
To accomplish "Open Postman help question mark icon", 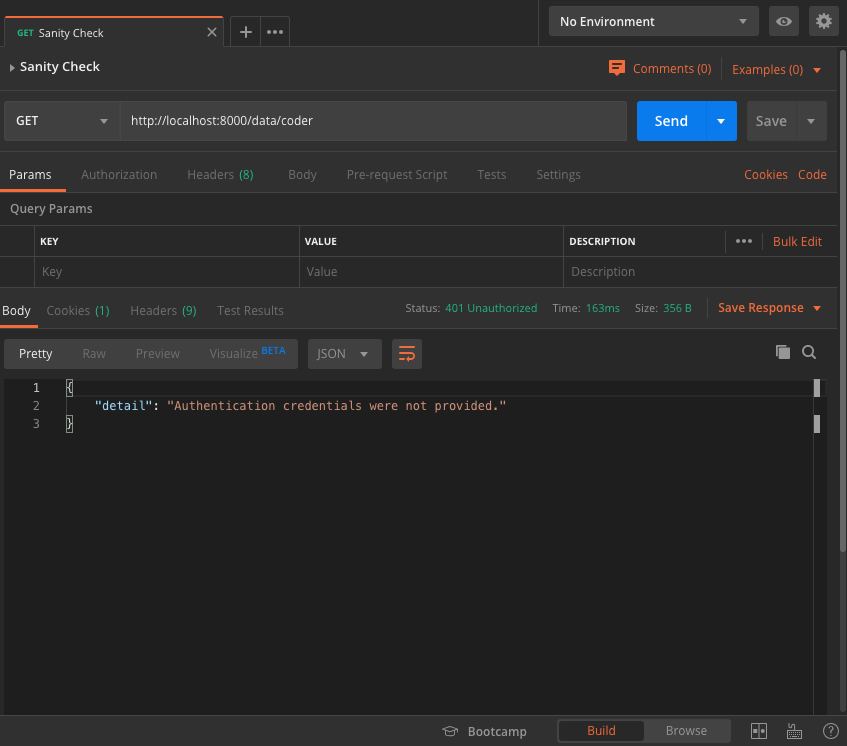I will [830, 731].
